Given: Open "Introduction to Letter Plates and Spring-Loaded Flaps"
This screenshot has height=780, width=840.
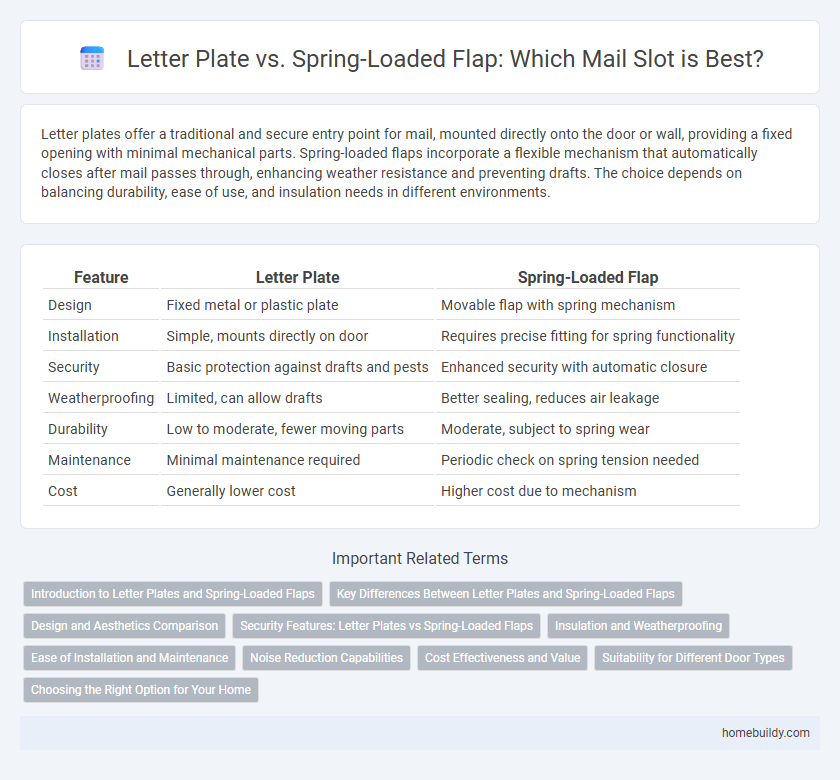Looking at the screenshot, I should tap(172, 594).
